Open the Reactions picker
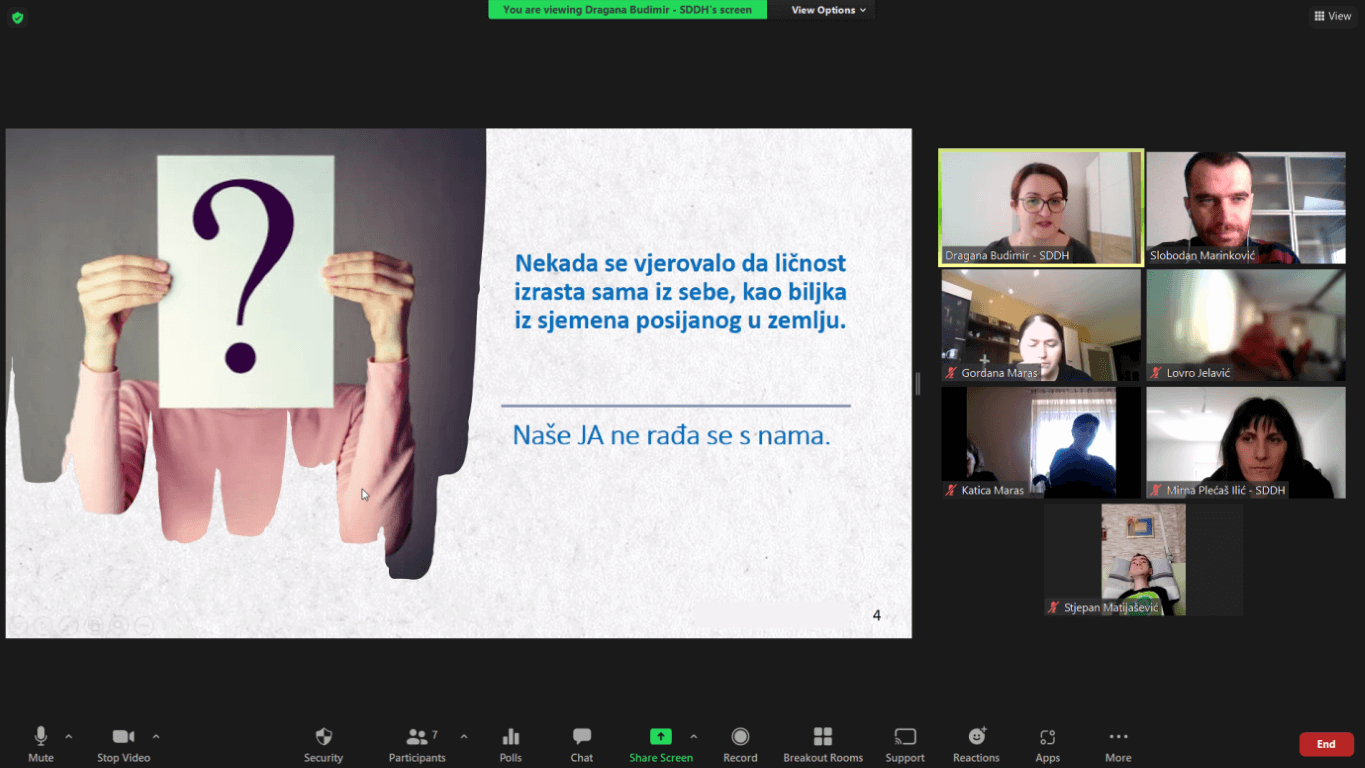 coord(976,743)
